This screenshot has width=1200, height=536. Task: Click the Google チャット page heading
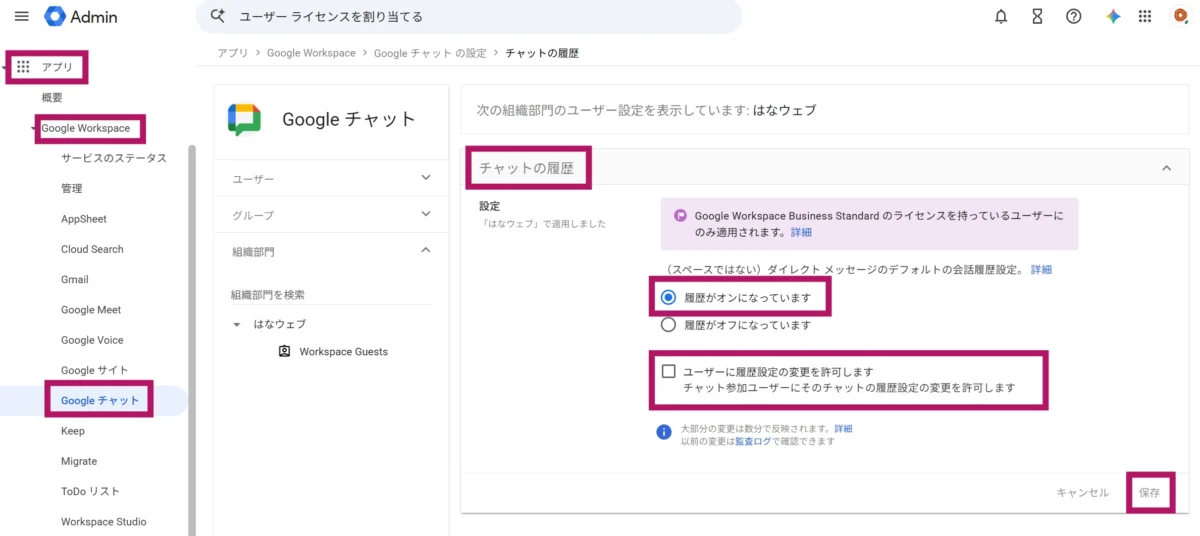[349, 119]
